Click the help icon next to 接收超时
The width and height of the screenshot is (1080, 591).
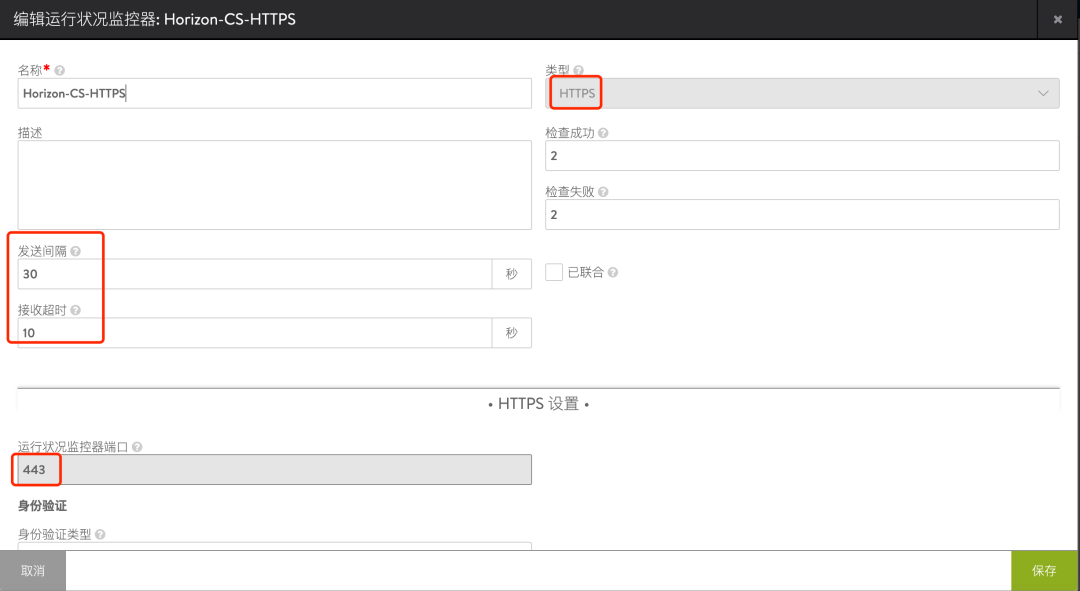[x=76, y=311]
